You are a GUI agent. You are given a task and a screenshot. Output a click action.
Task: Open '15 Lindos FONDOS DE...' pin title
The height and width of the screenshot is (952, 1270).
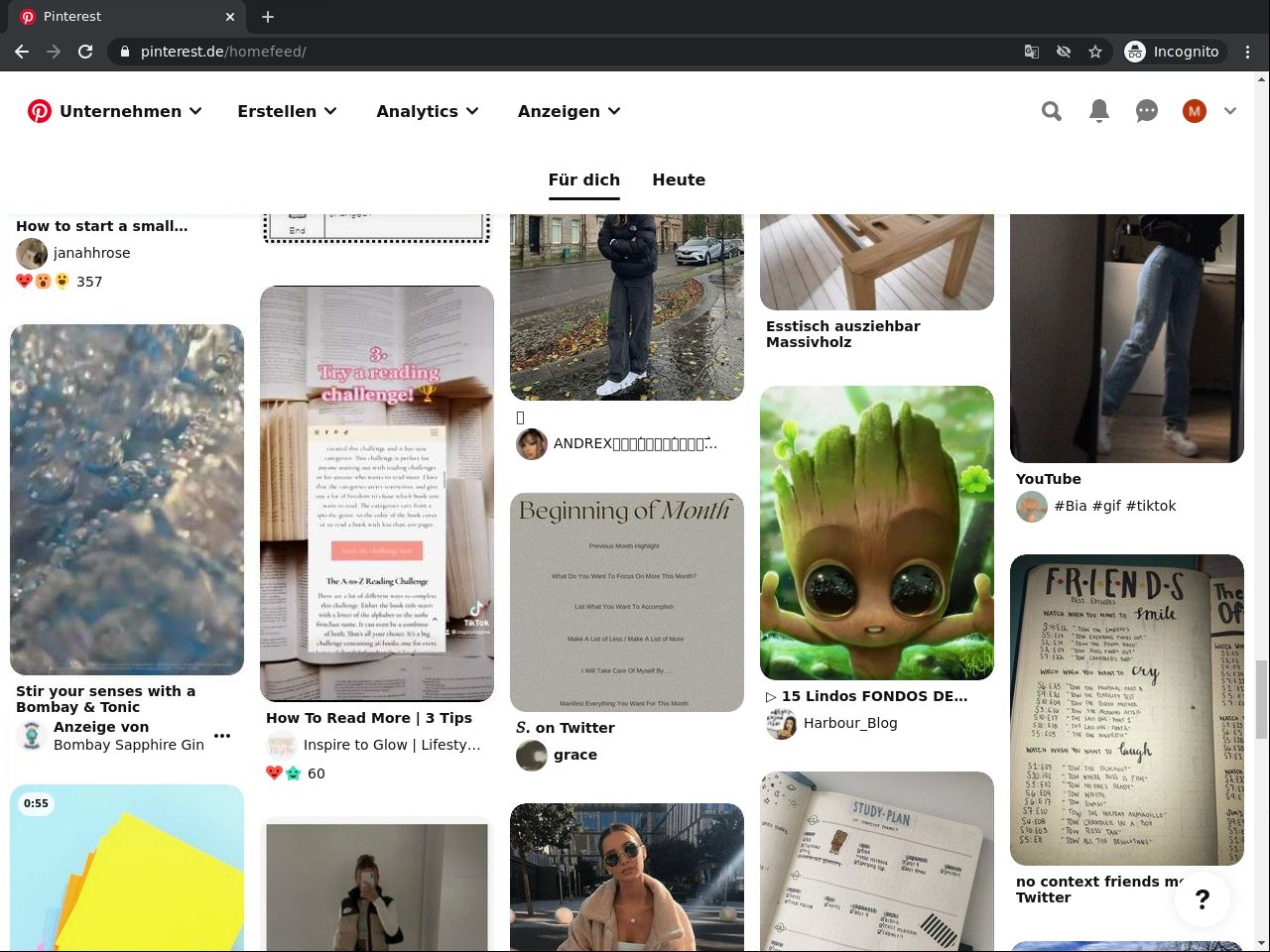click(867, 696)
